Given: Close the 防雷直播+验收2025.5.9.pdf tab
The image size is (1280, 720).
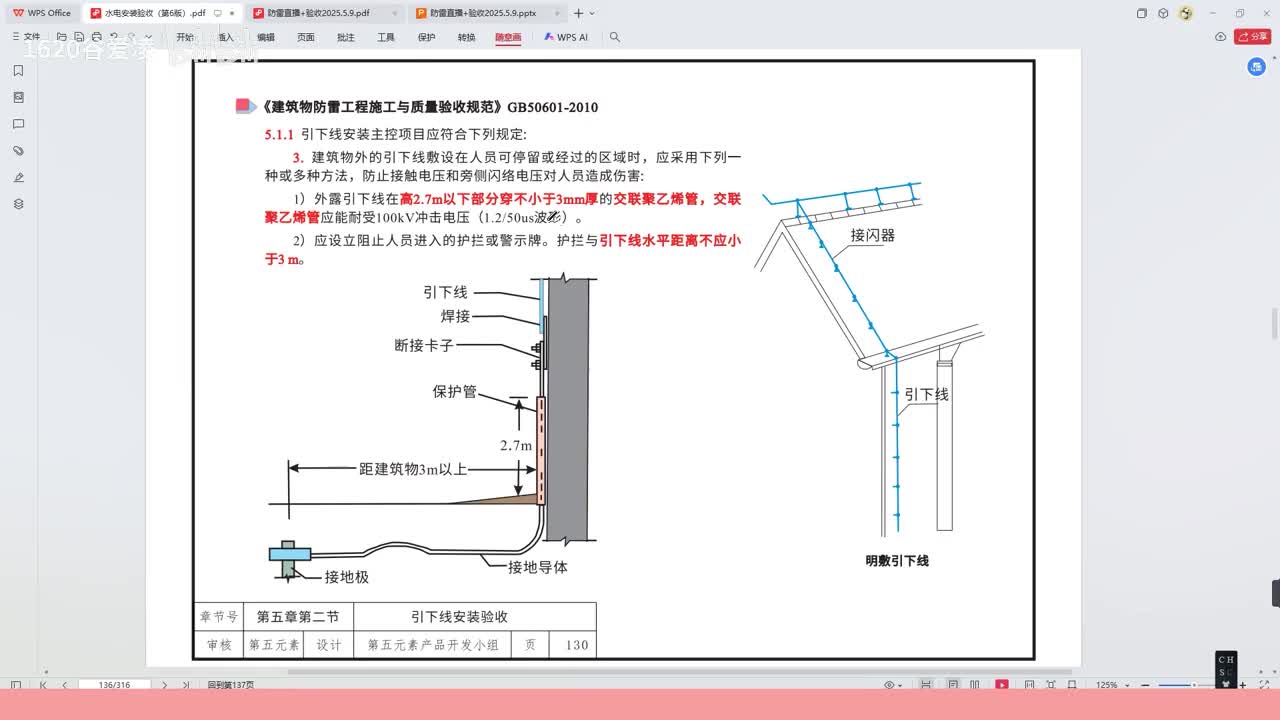Looking at the screenshot, I should 395,13.
